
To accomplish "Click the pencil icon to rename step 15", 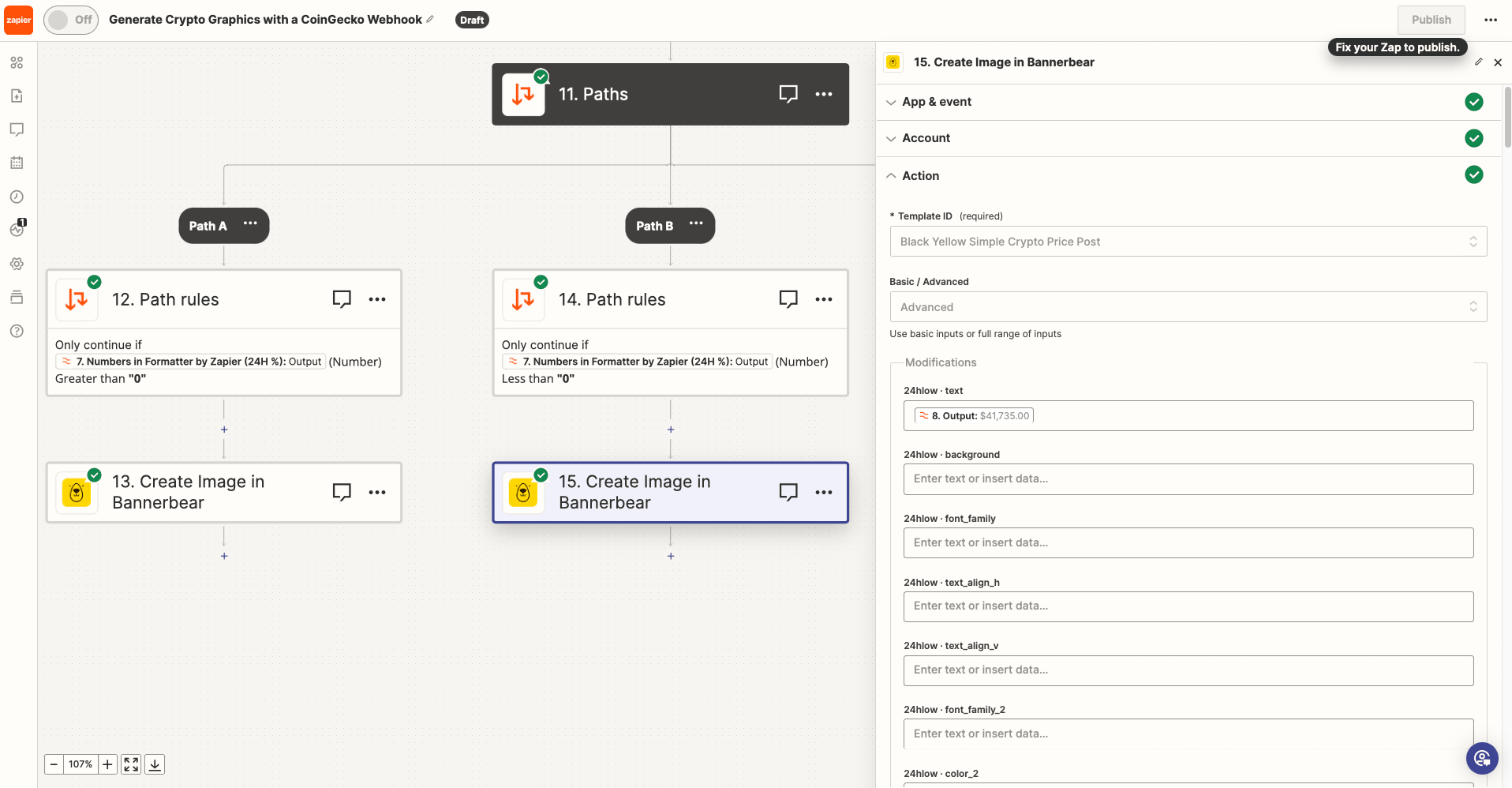I will click(1479, 62).
